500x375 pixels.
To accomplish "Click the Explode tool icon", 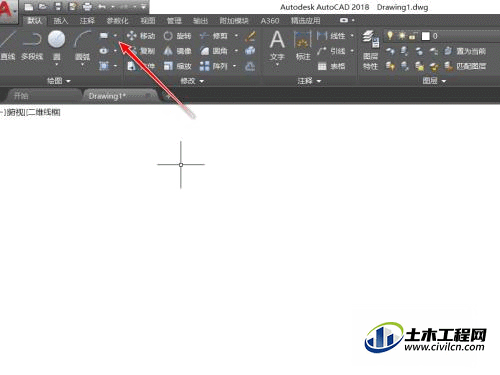I will pos(250,51).
